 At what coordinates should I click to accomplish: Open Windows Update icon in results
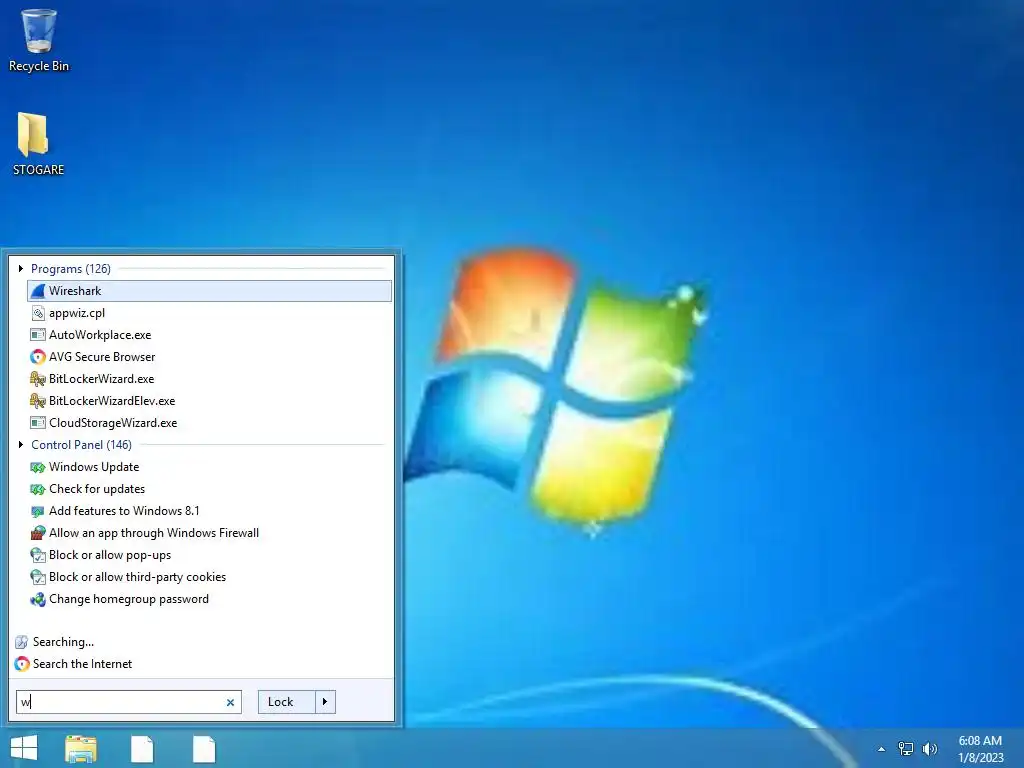point(38,467)
